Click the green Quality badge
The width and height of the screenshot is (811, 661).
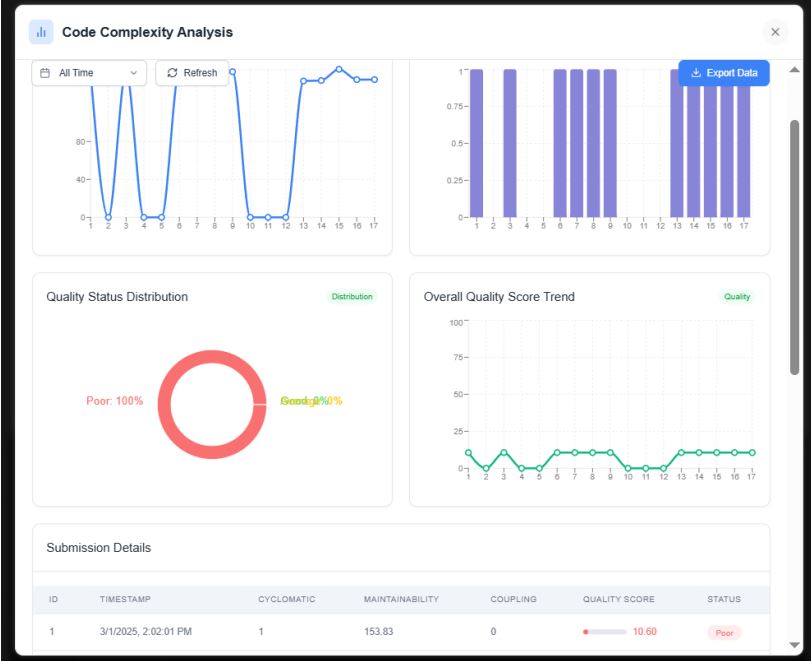736,297
